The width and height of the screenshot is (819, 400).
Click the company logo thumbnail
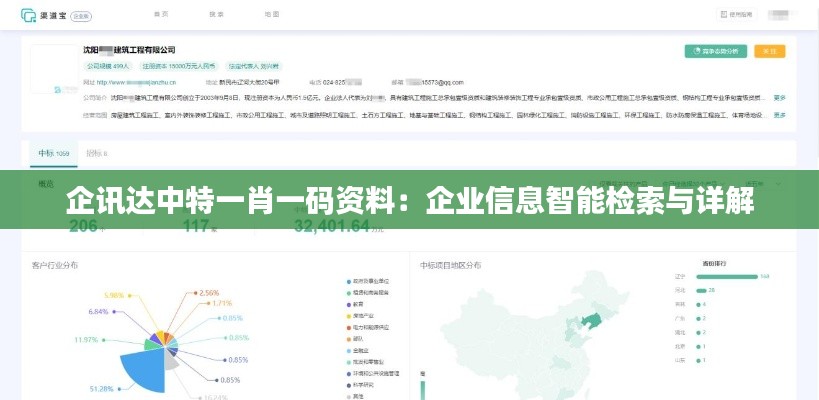coord(54,69)
